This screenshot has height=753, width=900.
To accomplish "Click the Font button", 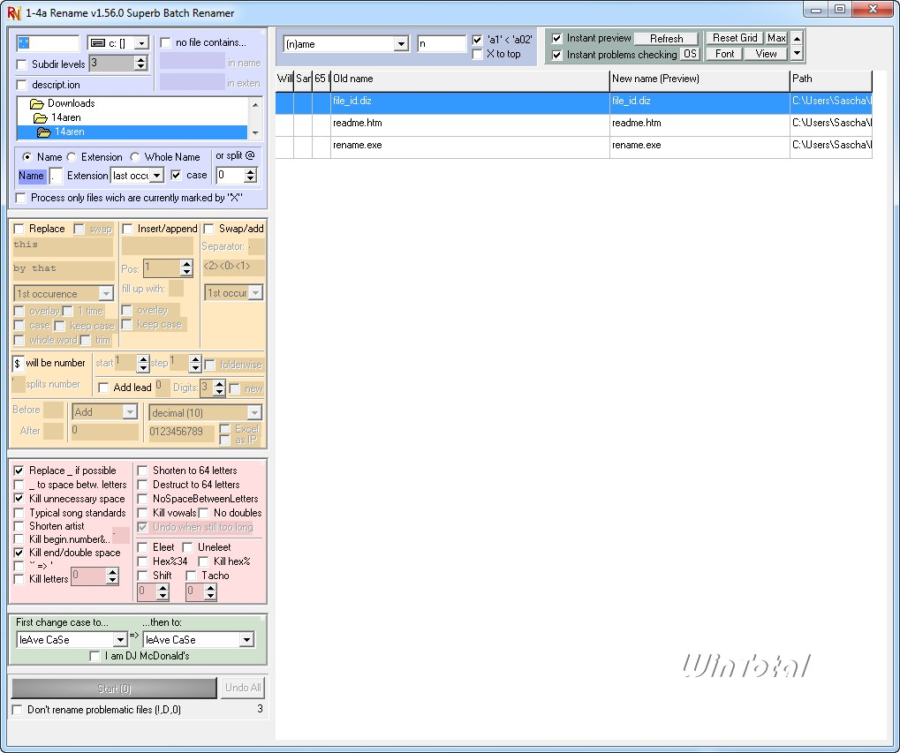I will tap(724, 54).
